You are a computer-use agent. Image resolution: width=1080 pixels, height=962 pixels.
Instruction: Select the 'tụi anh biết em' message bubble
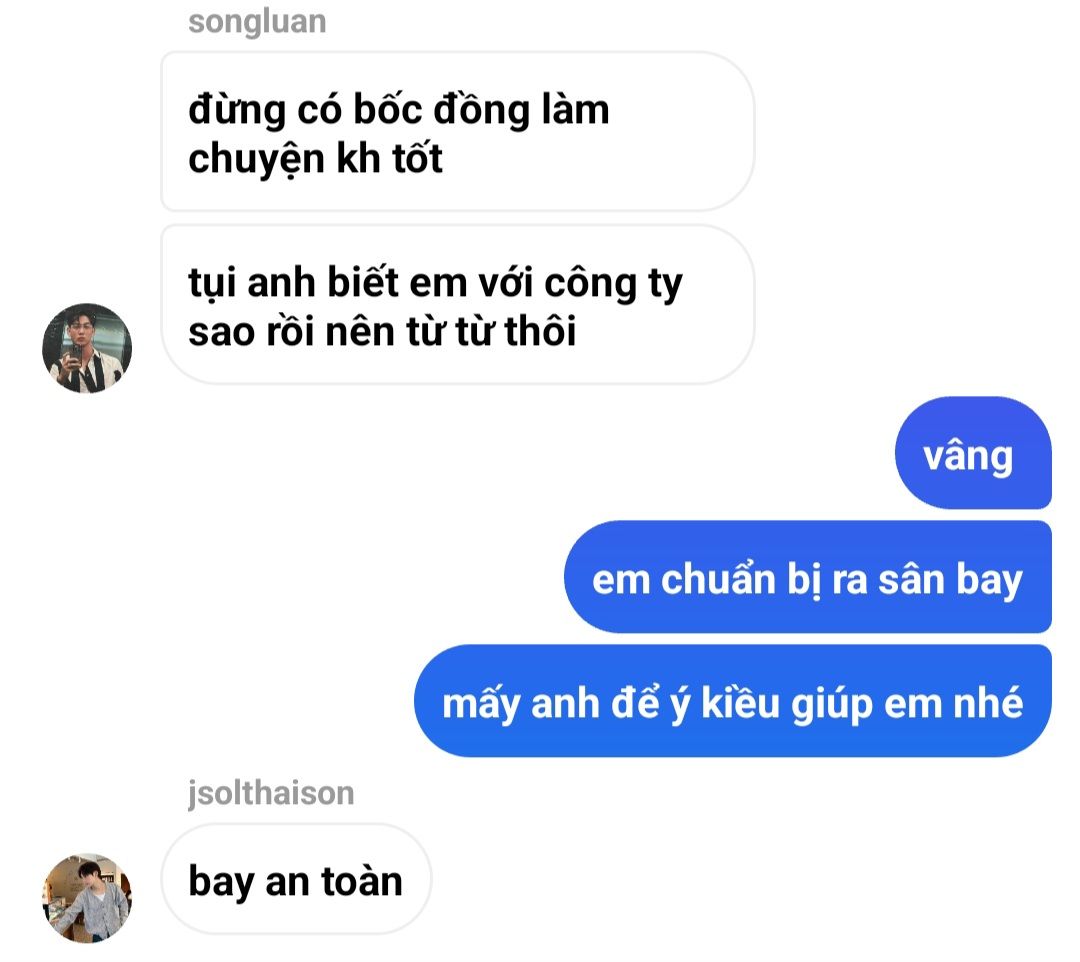point(457,304)
